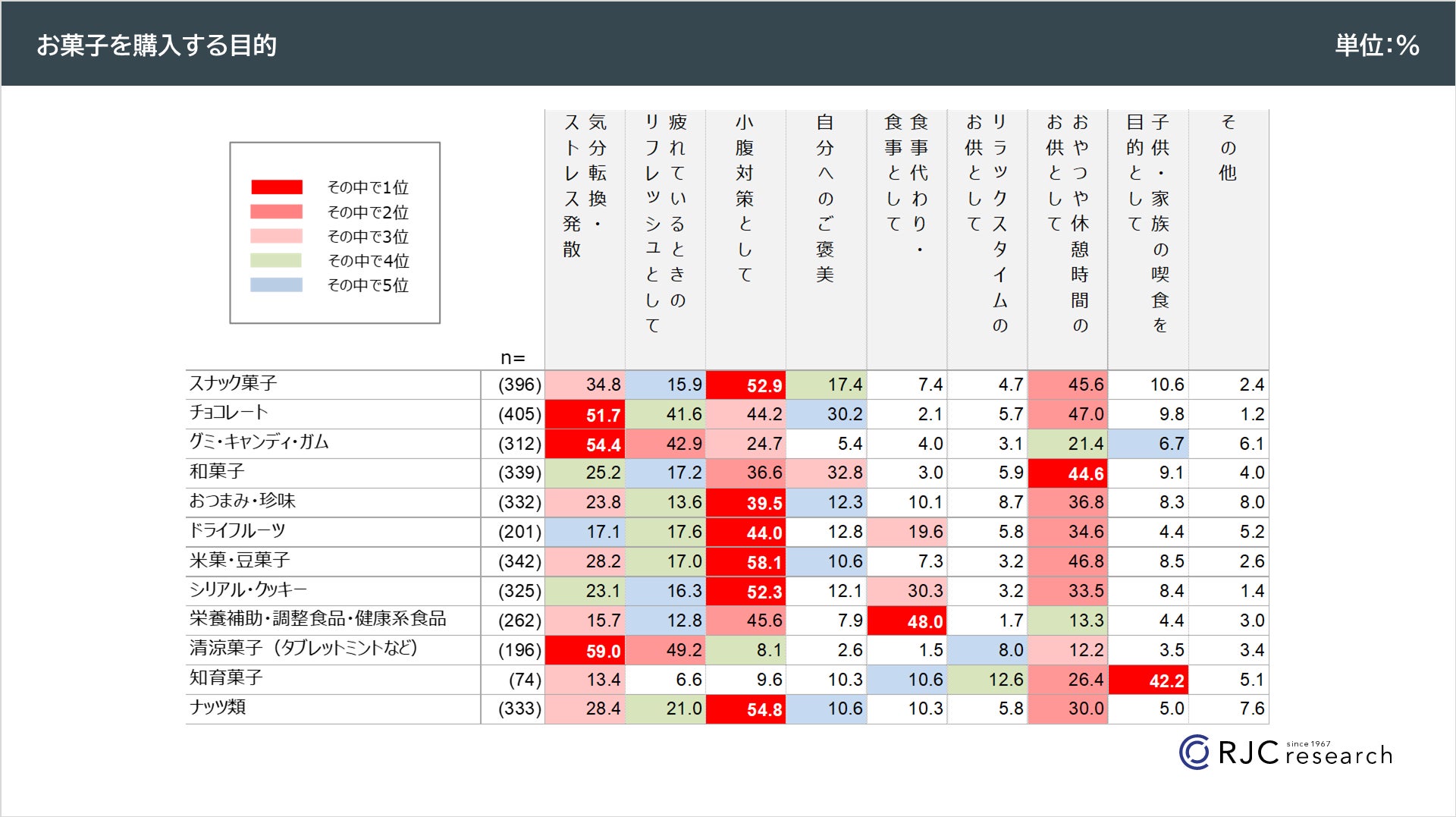Click the title お菓子を購入する目的
The width and height of the screenshot is (1456, 817).
[x=157, y=46]
